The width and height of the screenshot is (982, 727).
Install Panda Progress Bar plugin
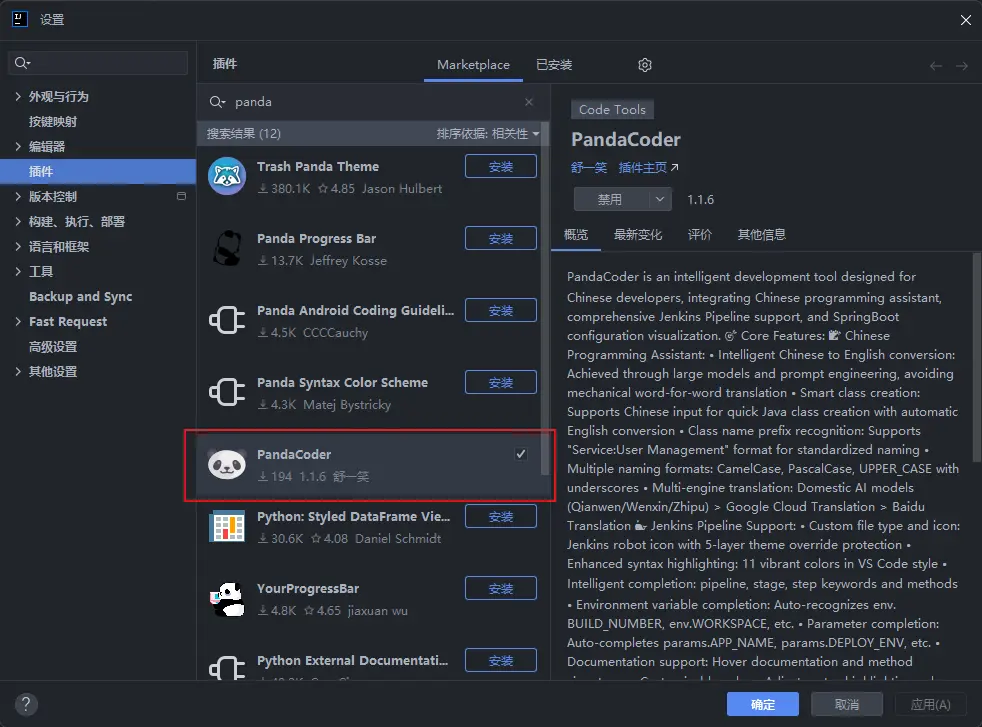coord(500,239)
